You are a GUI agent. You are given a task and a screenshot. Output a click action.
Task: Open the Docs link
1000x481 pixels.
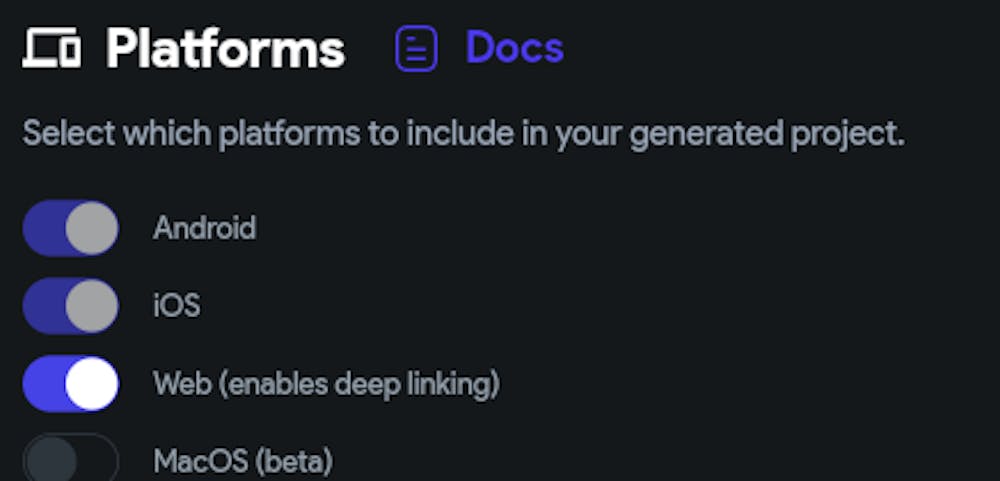pos(514,48)
